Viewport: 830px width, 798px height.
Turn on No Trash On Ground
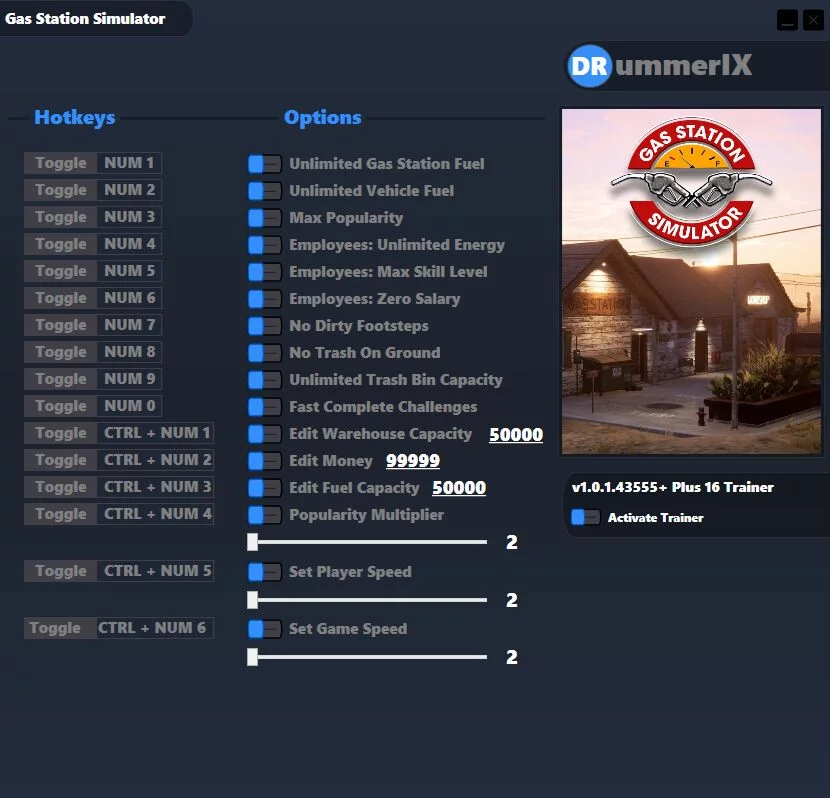pyautogui.click(x=265, y=352)
